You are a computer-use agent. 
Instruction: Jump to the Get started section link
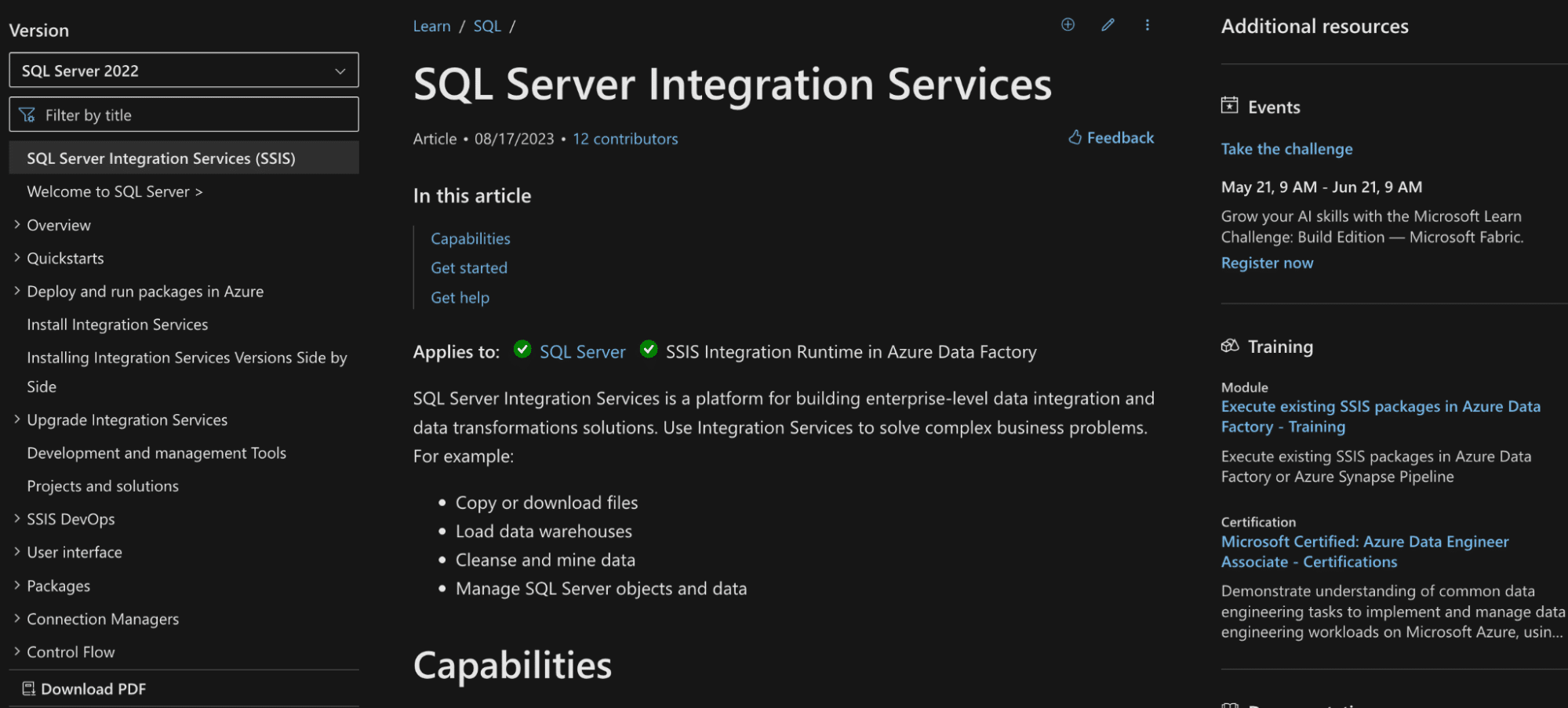[x=469, y=268]
